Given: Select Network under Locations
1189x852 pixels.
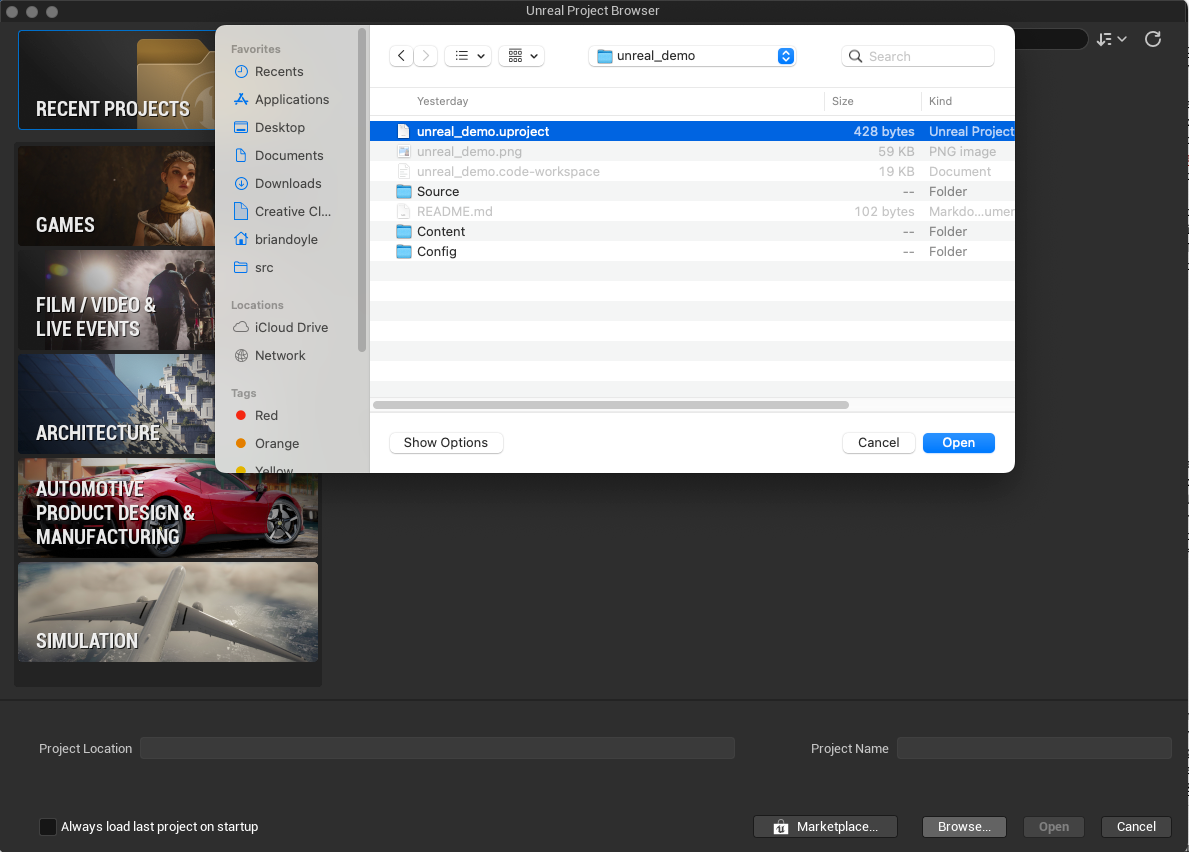Looking at the screenshot, I should (280, 356).
